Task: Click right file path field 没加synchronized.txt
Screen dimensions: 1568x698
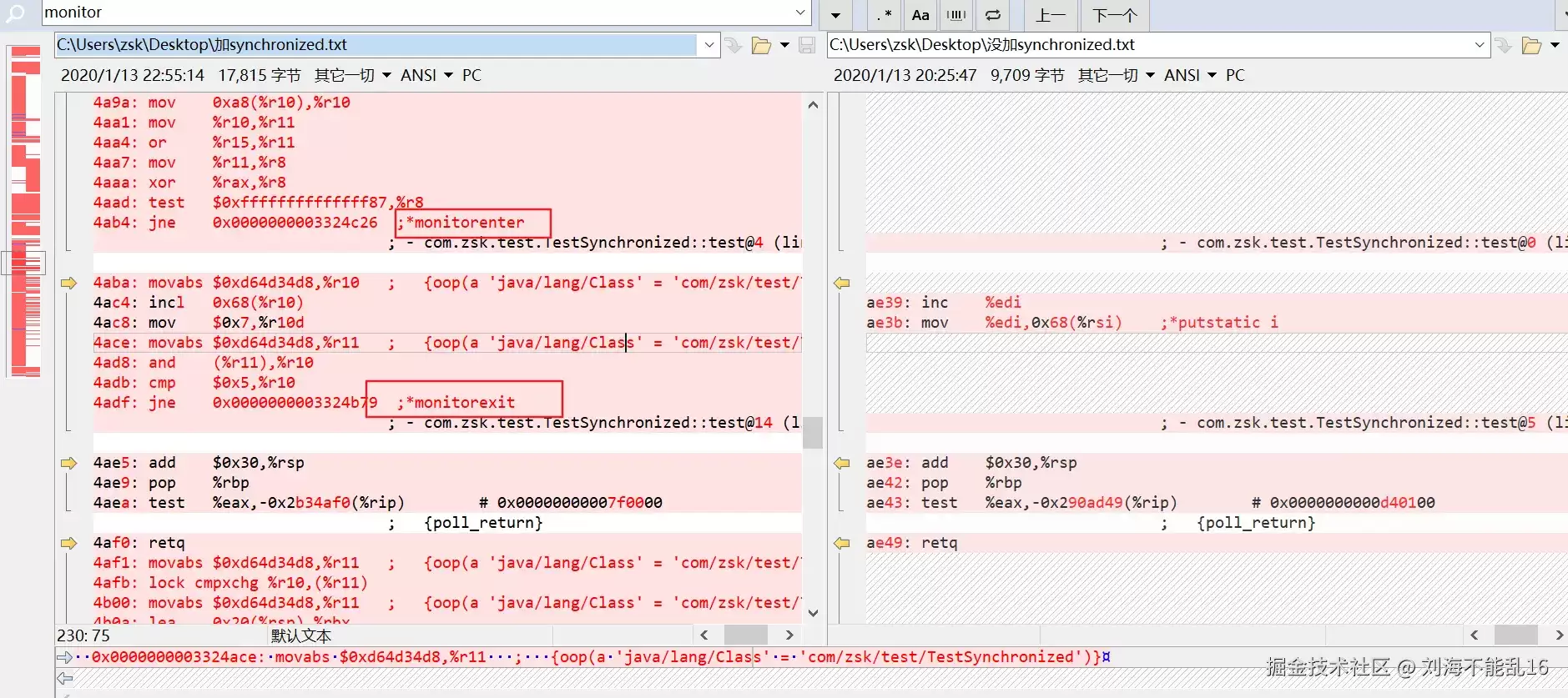Action: pyautogui.click(x=1149, y=45)
